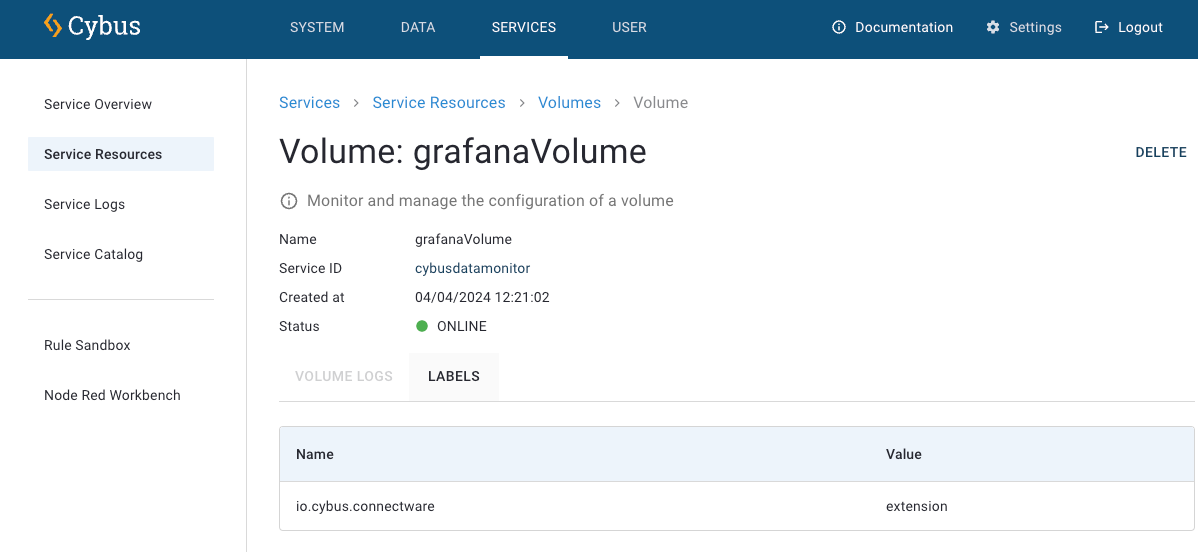Open the SYSTEM menu
1198x552 pixels.
pos(317,28)
